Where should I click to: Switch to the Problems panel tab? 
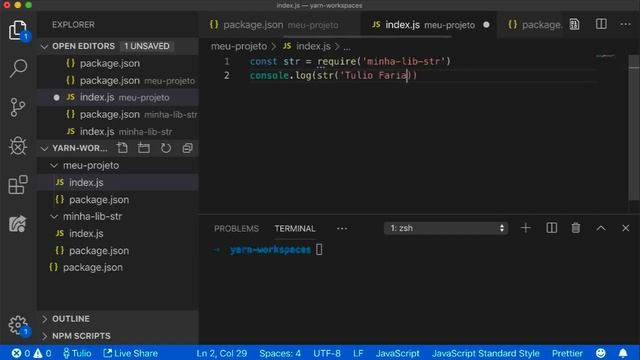click(x=236, y=229)
